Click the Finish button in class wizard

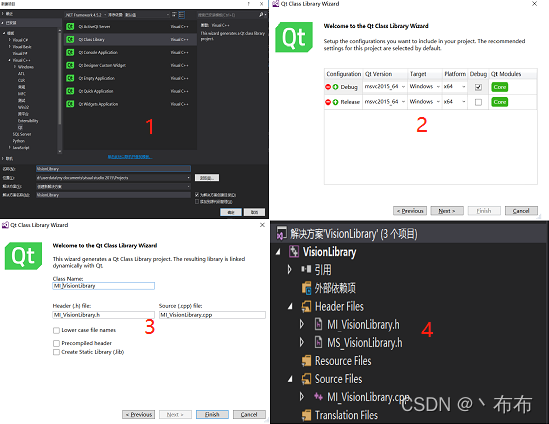tap(212, 415)
